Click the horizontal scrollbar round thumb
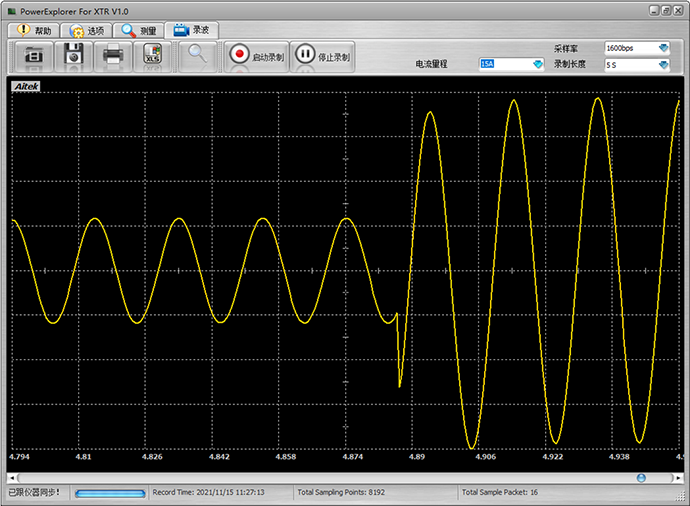Screen dimensions: 690x506 pos(641,477)
